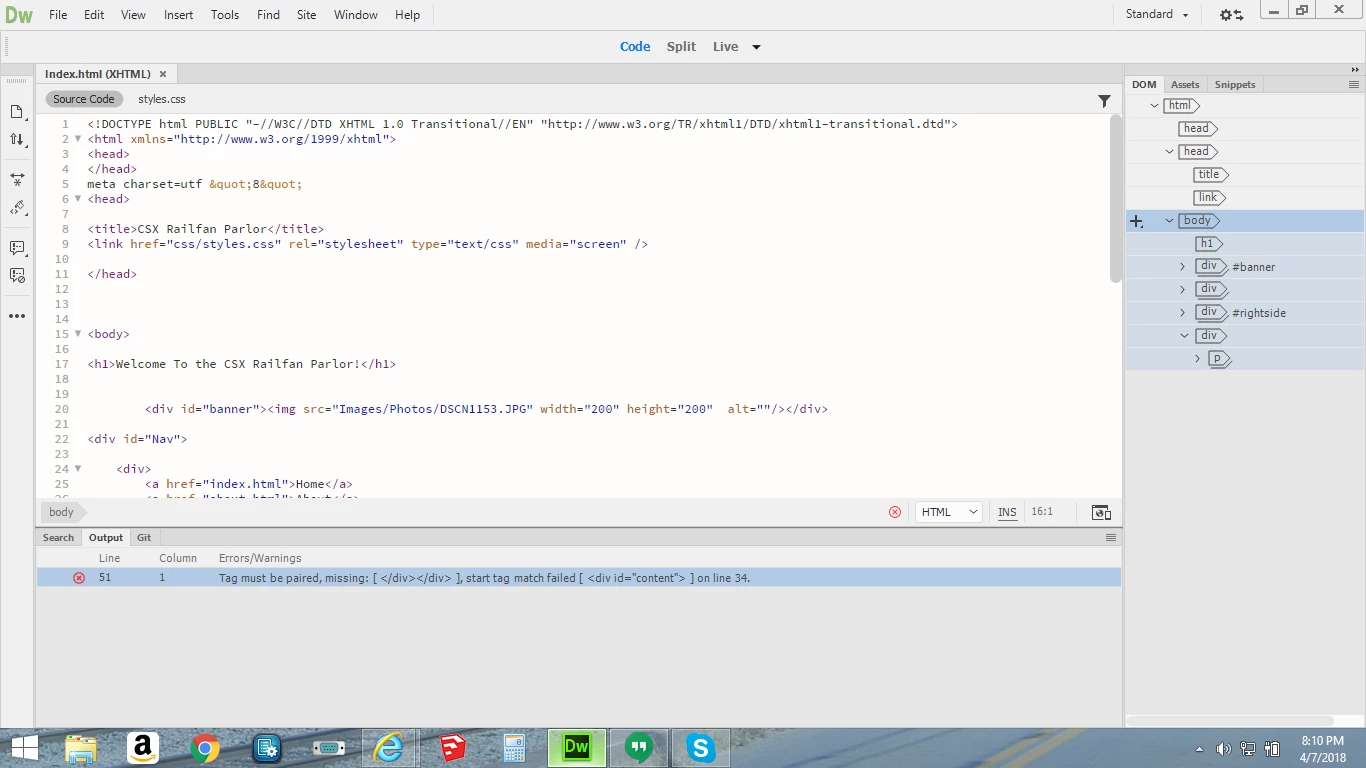
Task: Click the red error status icon
Action: pyautogui.click(x=895, y=512)
